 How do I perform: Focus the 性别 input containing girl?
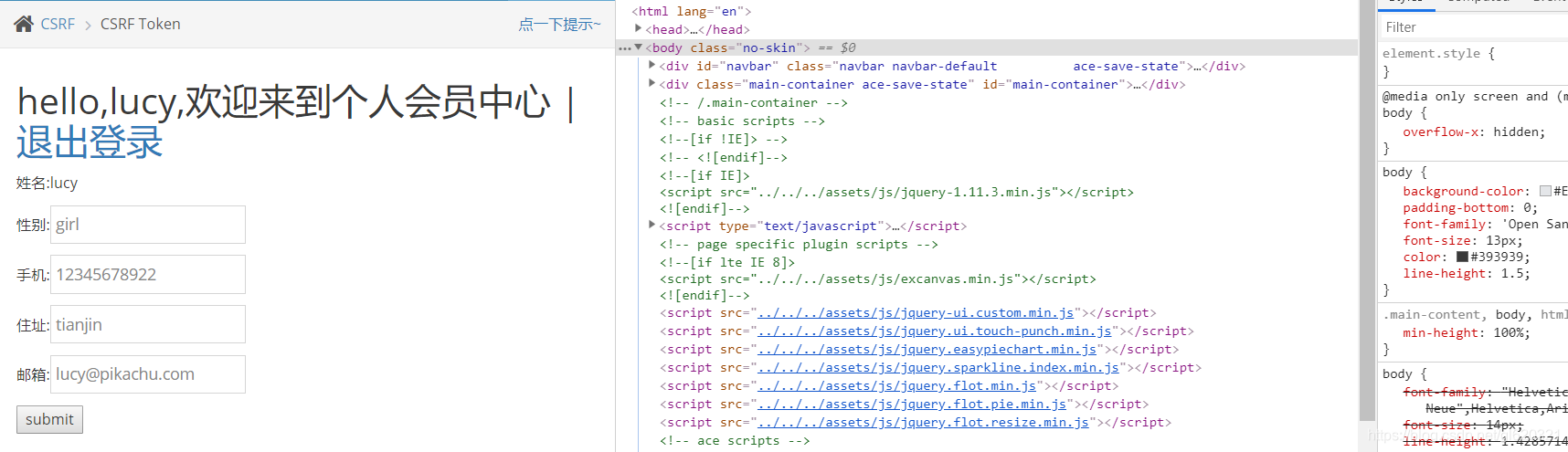(148, 225)
